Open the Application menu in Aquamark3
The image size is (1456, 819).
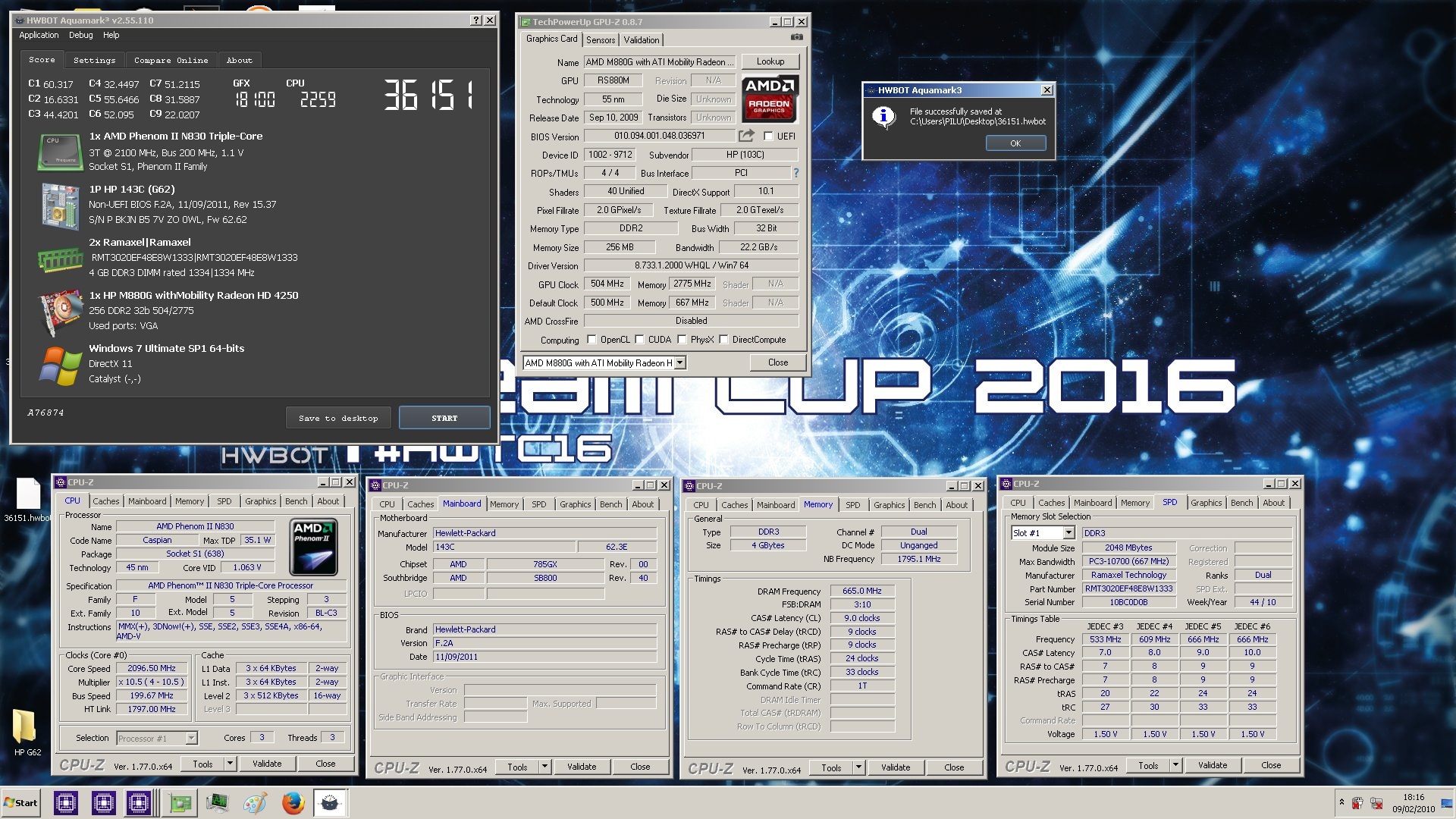tap(39, 35)
